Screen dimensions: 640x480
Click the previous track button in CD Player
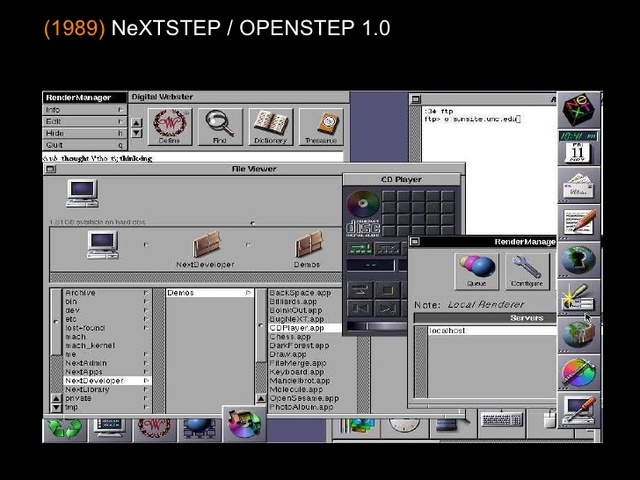point(360,309)
